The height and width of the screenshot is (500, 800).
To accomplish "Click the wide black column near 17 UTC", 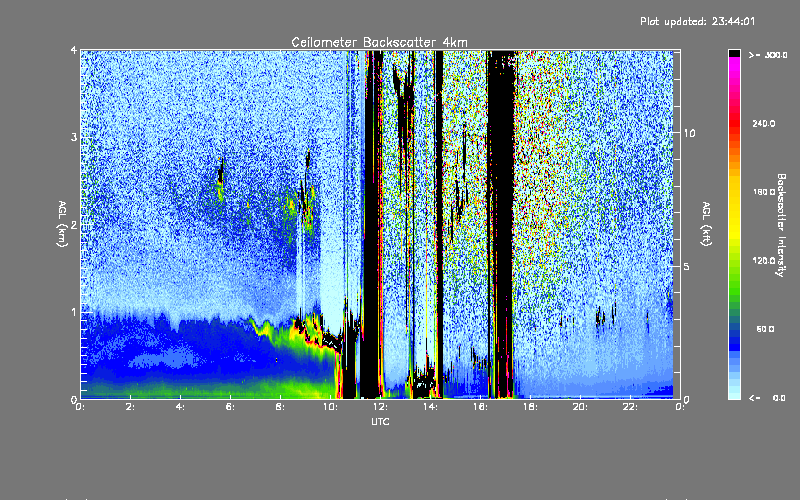I will point(501,224).
